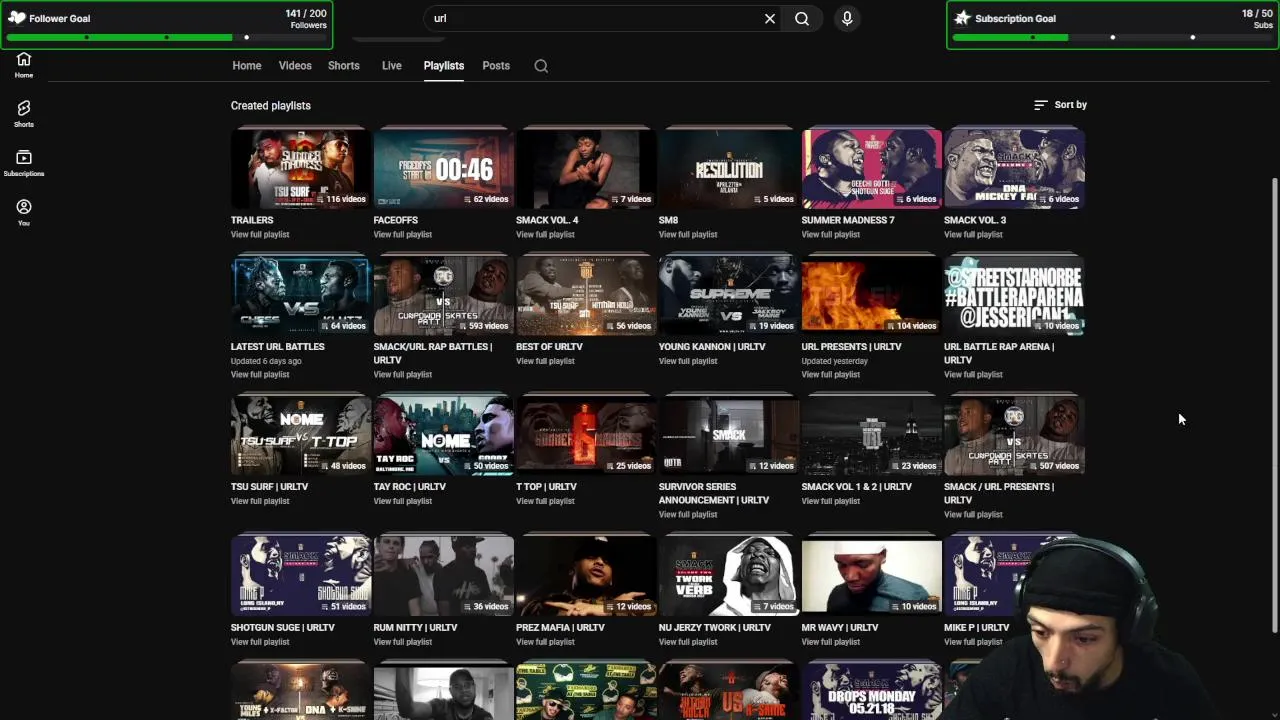Click View full playlist under TRAILERS
Screen dimensions: 1280x720
click(260, 235)
